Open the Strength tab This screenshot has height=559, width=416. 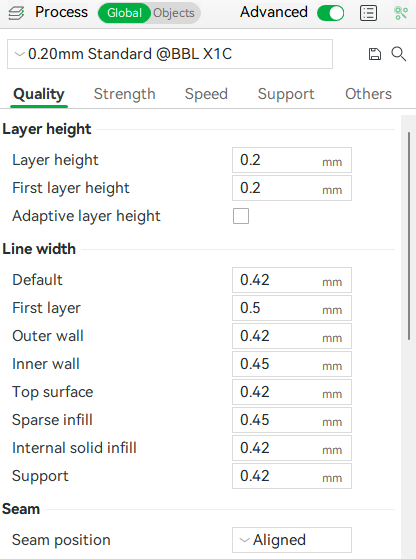coord(124,94)
